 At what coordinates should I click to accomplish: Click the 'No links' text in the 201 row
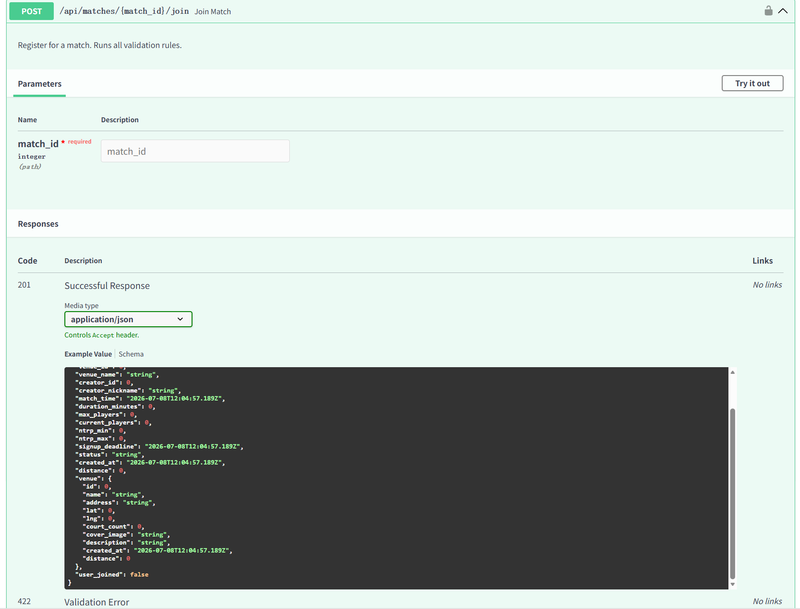[767, 285]
